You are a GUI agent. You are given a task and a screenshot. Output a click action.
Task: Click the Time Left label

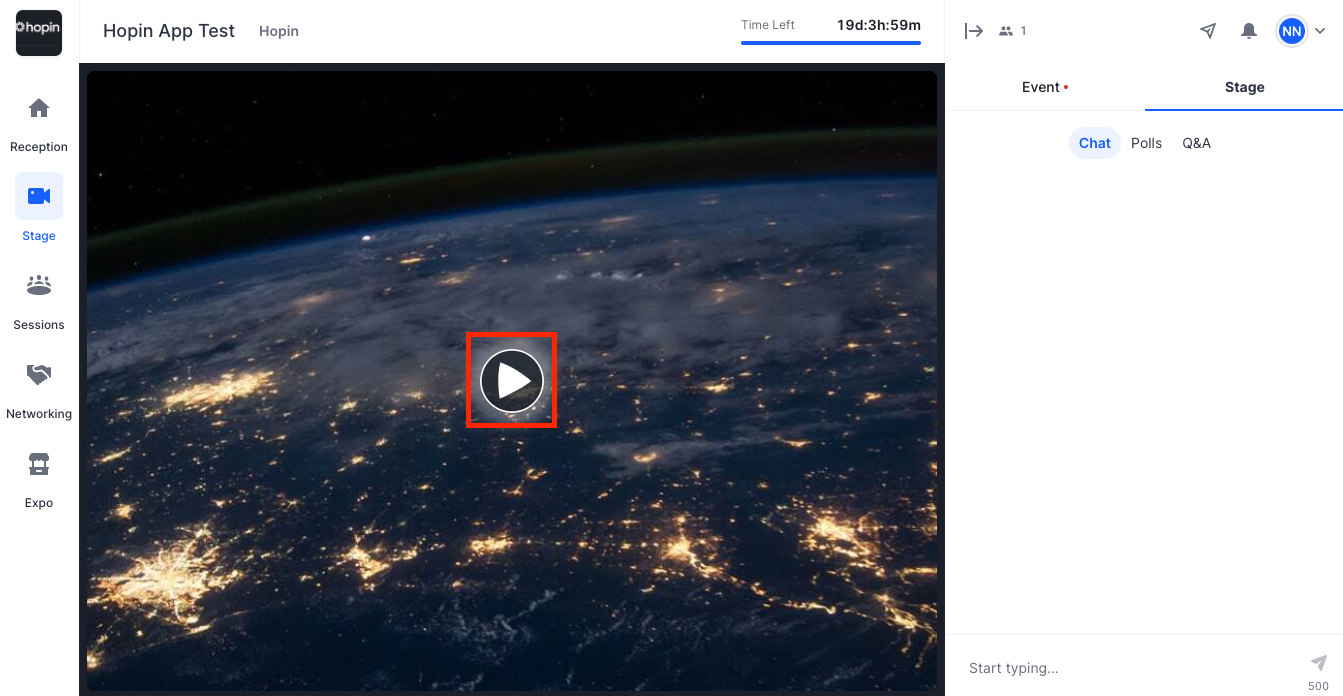pyautogui.click(x=768, y=25)
